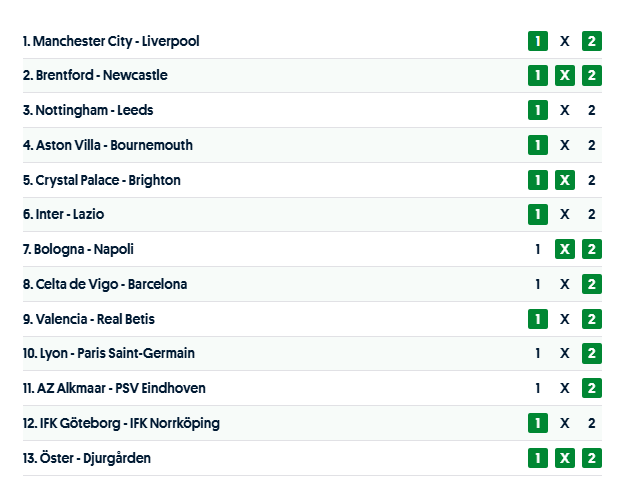Deselect away win 2 for Celta de Vigo - Barcelona
The width and height of the screenshot is (628, 488).
pos(592,284)
